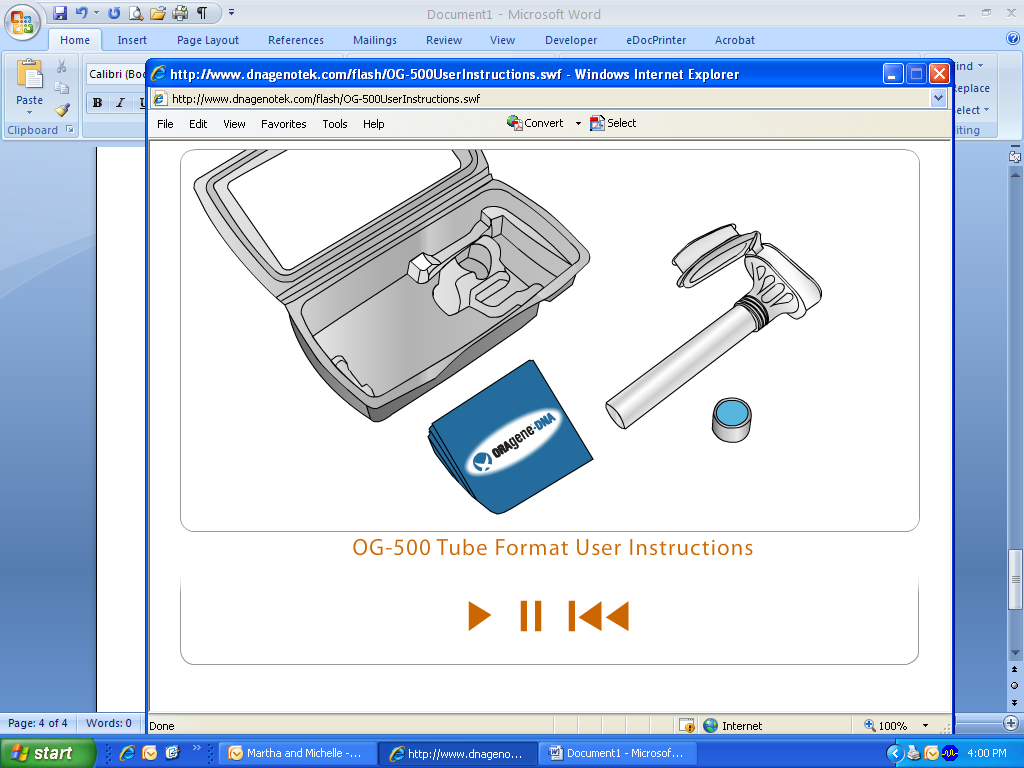Open the Clipboard pane dialog launcher
Screen dimensions: 1024x768
click(70, 129)
